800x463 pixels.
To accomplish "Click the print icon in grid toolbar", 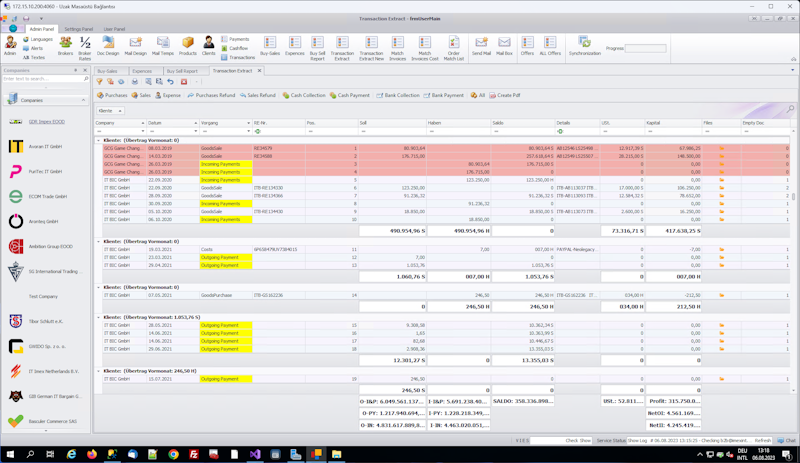I will [135, 82].
